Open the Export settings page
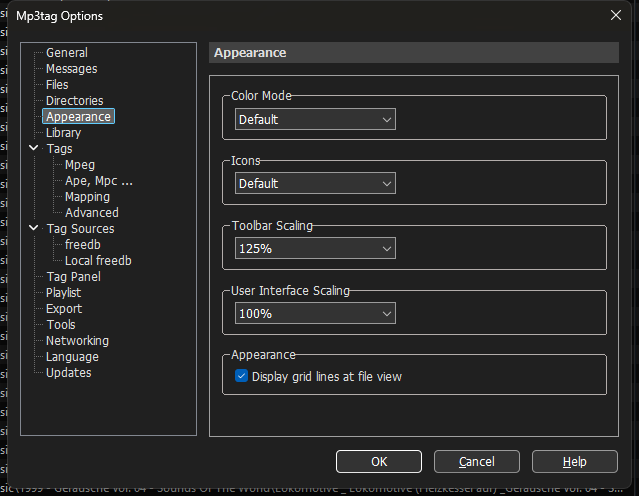 (x=64, y=309)
